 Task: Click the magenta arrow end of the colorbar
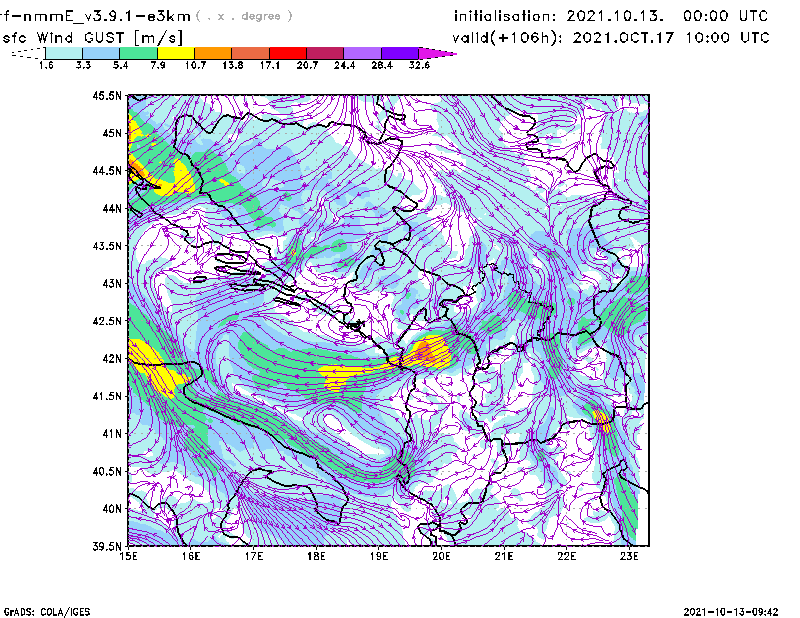pos(436,53)
